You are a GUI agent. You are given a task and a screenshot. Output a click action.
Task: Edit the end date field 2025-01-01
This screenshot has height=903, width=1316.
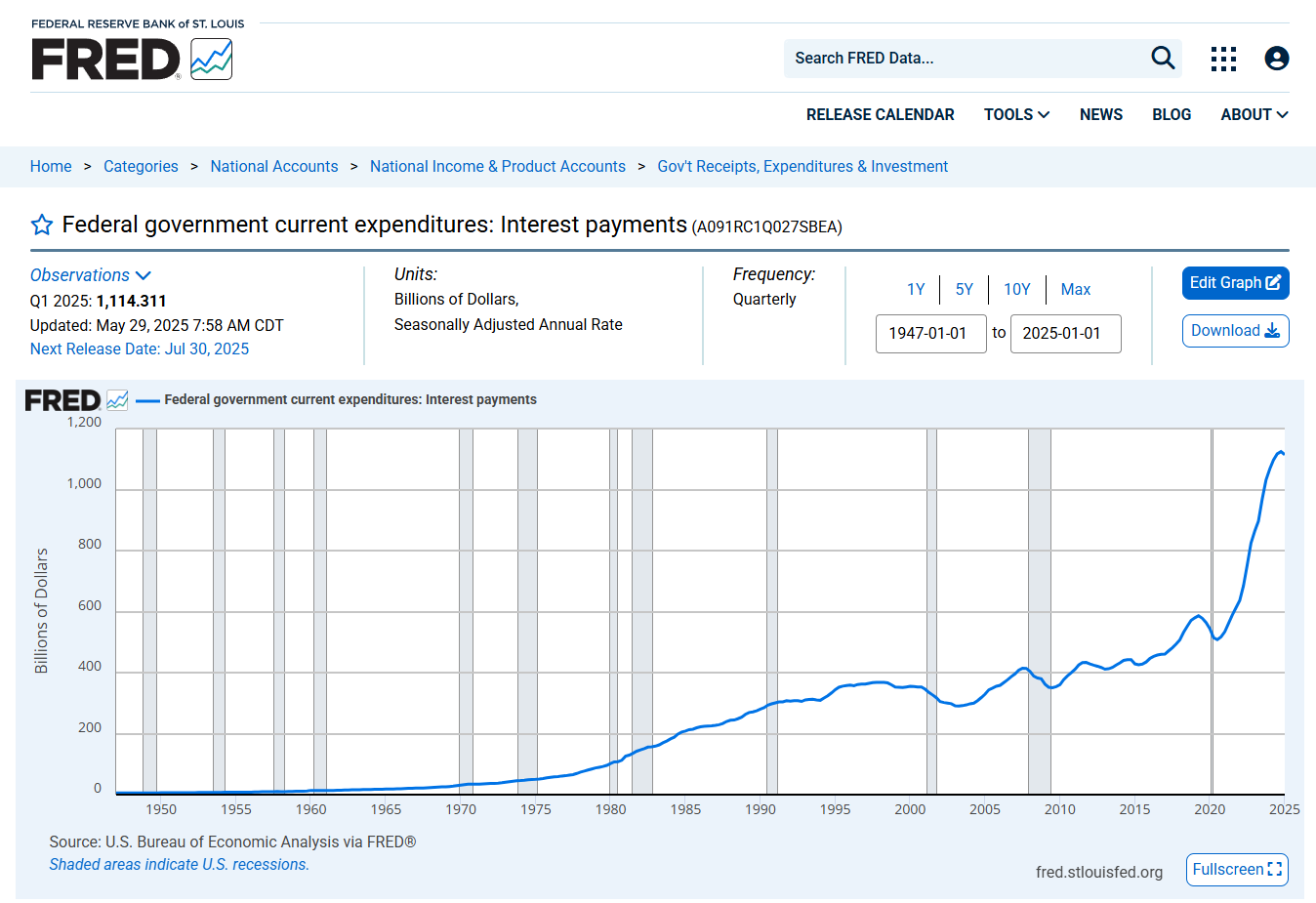pos(1066,334)
